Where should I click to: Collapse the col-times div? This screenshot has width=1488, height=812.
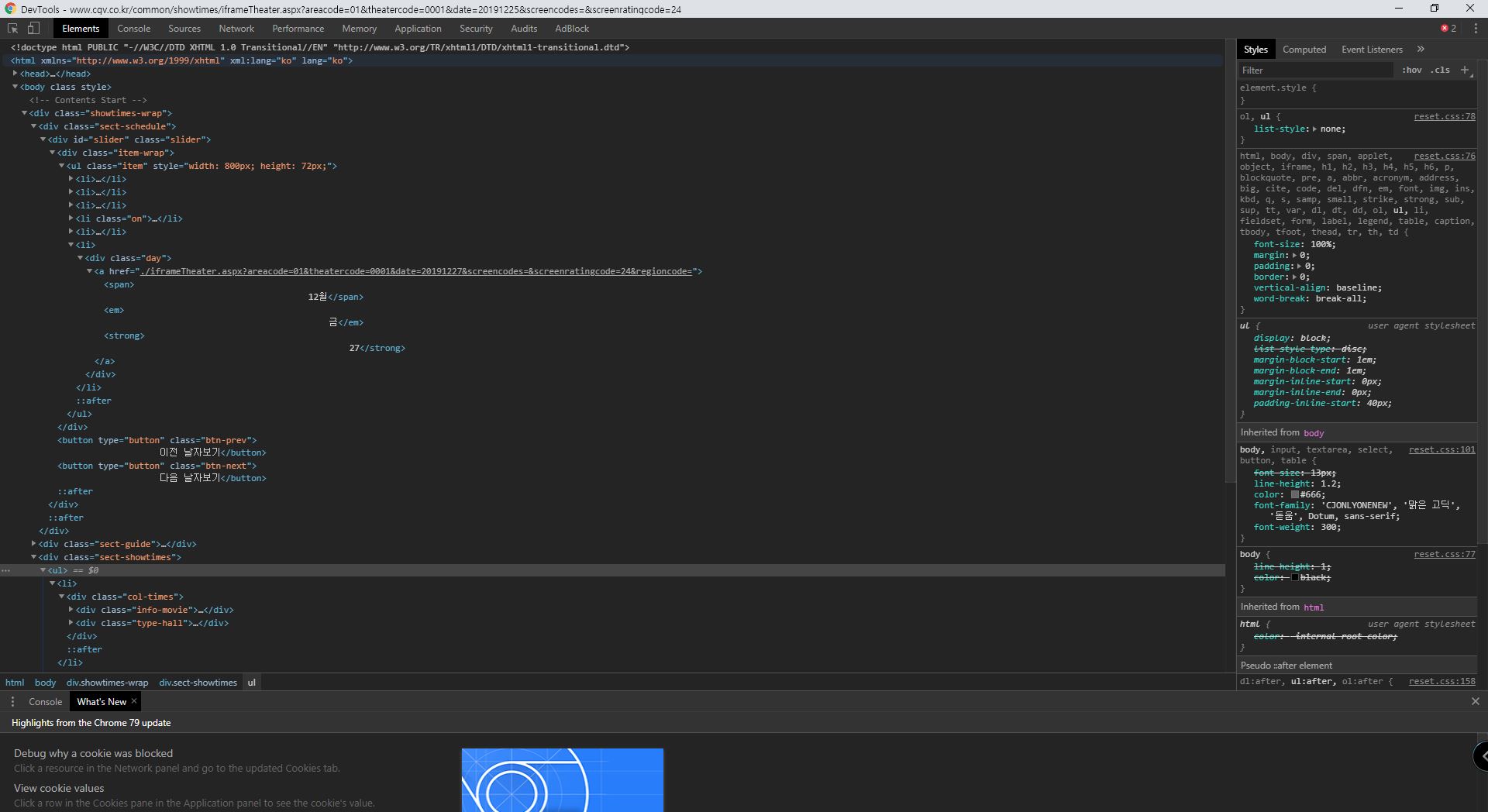pyautogui.click(x=61, y=597)
